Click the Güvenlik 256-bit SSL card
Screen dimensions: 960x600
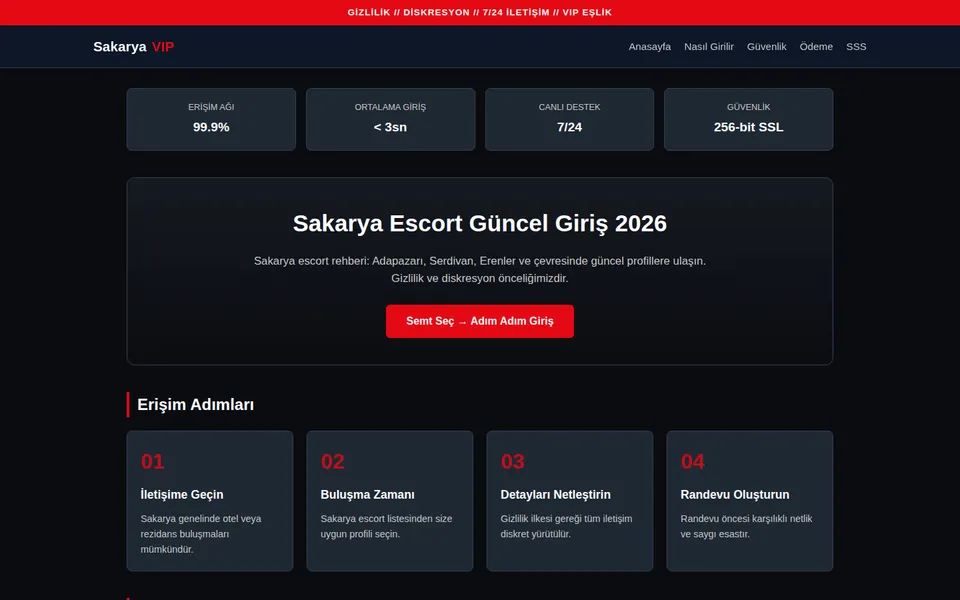click(748, 119)
